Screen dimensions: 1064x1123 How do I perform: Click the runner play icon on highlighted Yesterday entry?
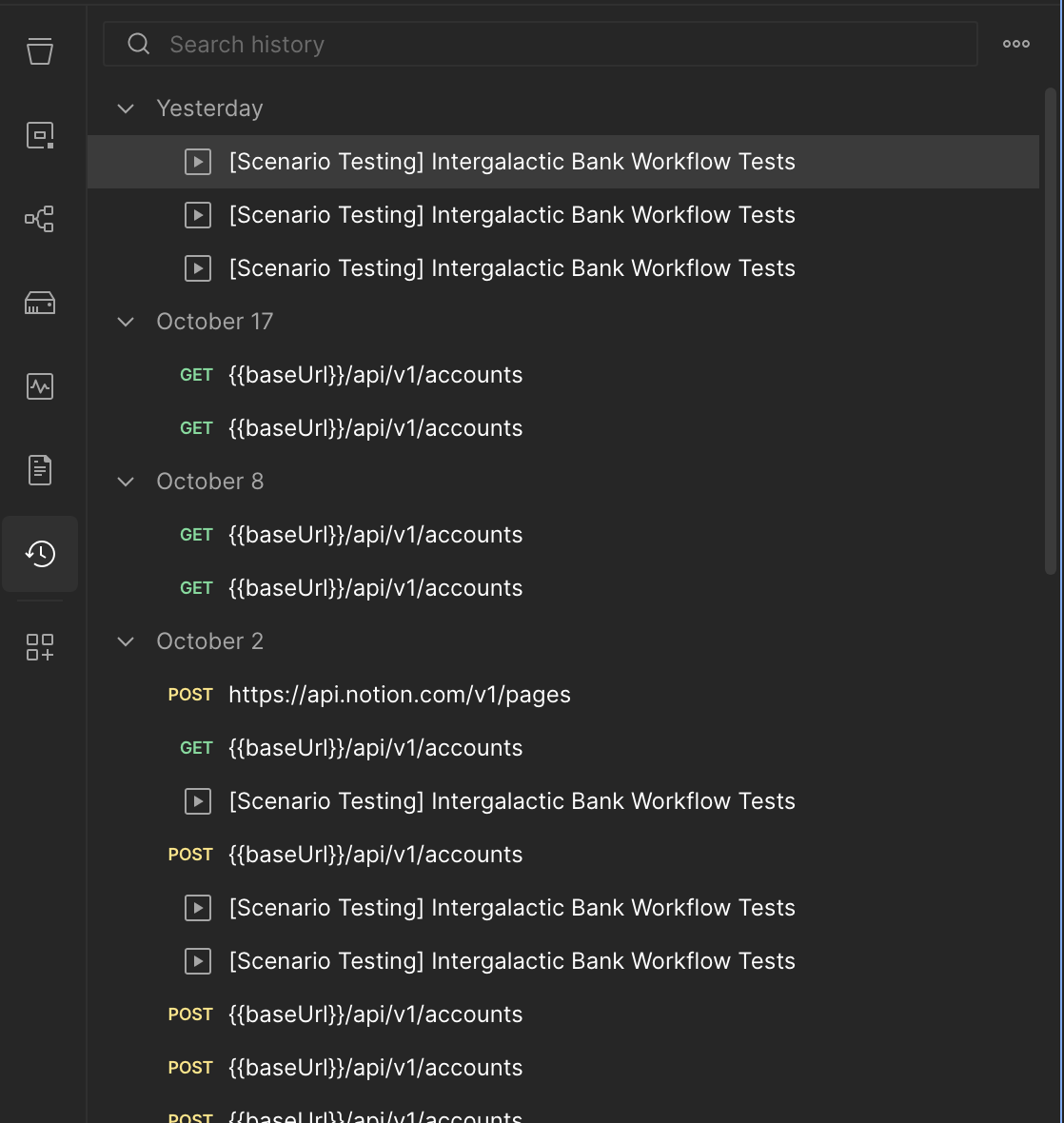tap(198, 162)
